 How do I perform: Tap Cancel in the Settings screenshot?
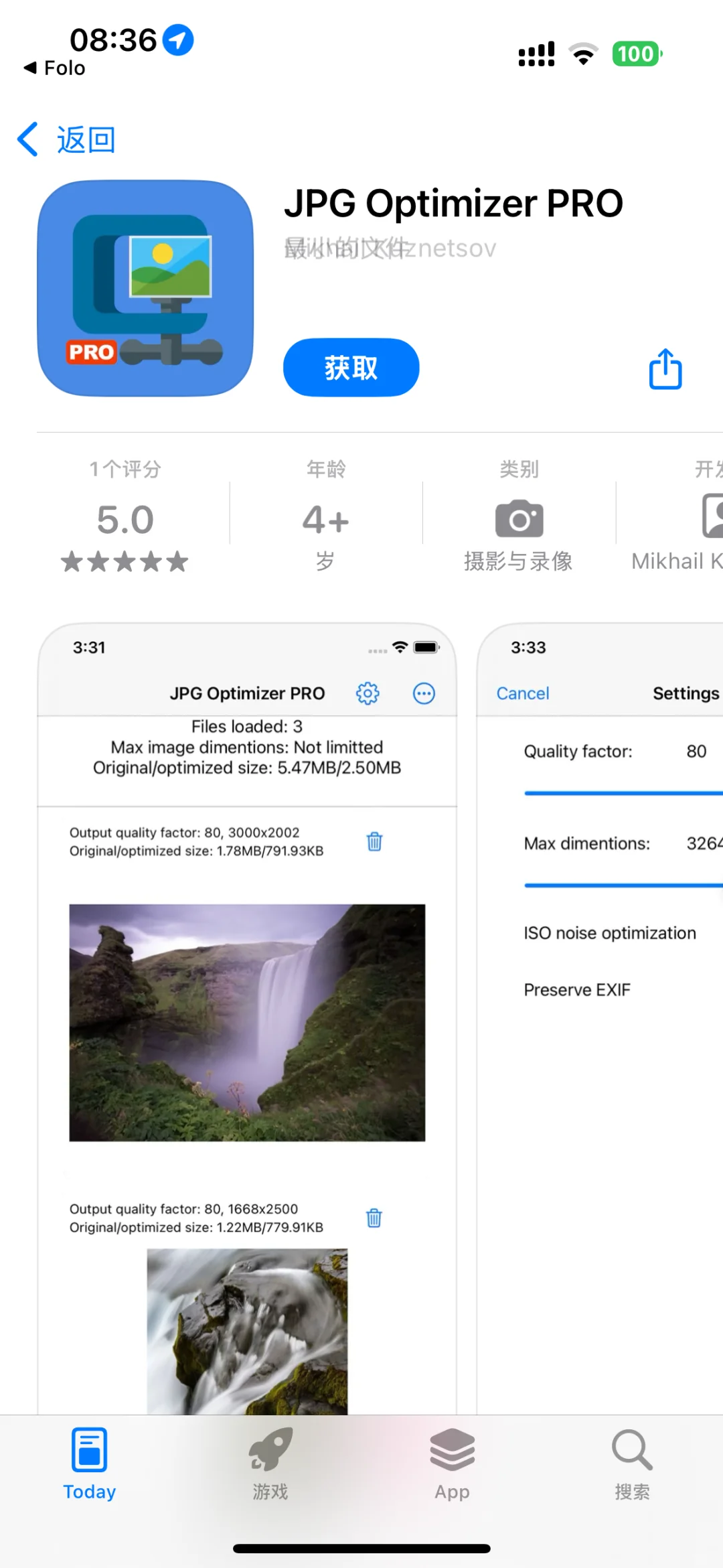[x=522, y=693]
